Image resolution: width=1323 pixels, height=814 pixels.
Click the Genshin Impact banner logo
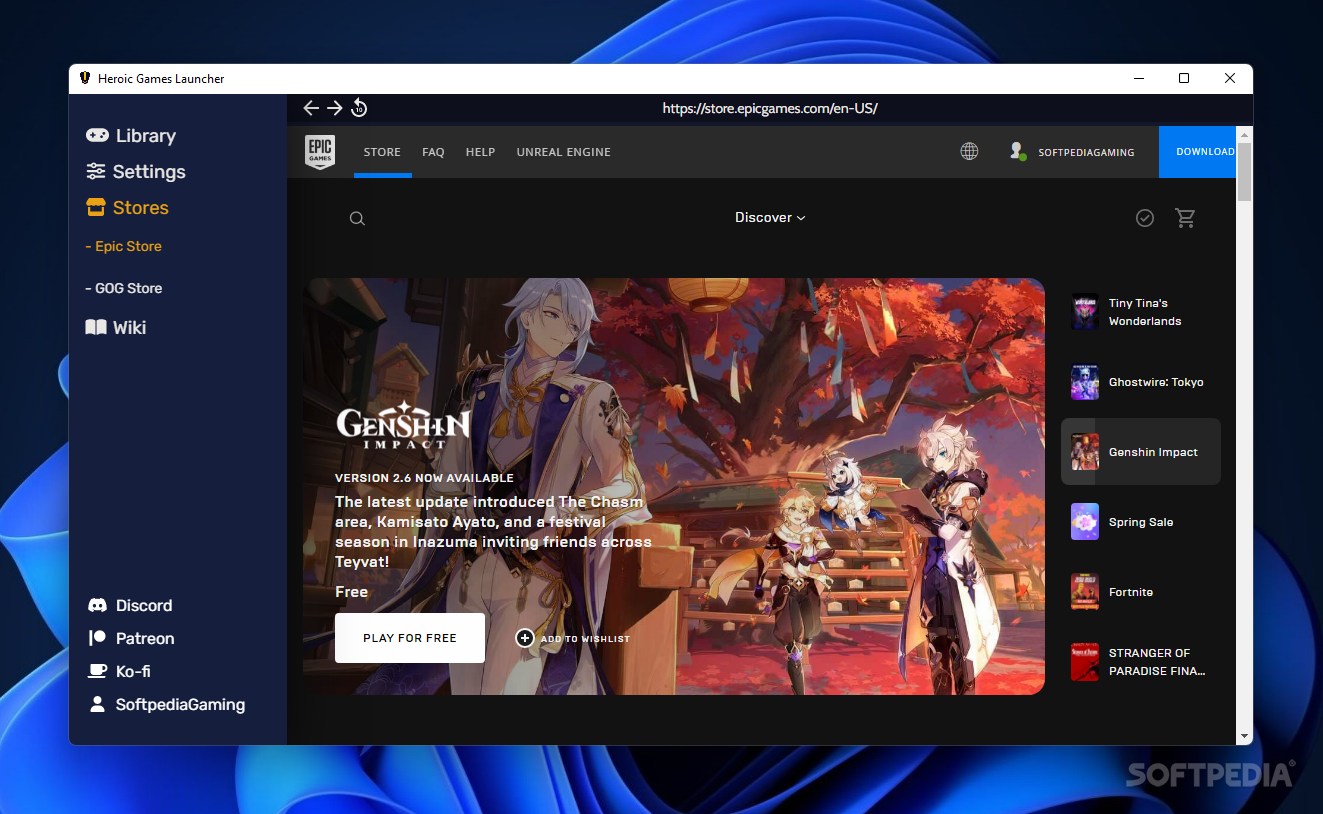pyautogui.click(x=403, y=425)
